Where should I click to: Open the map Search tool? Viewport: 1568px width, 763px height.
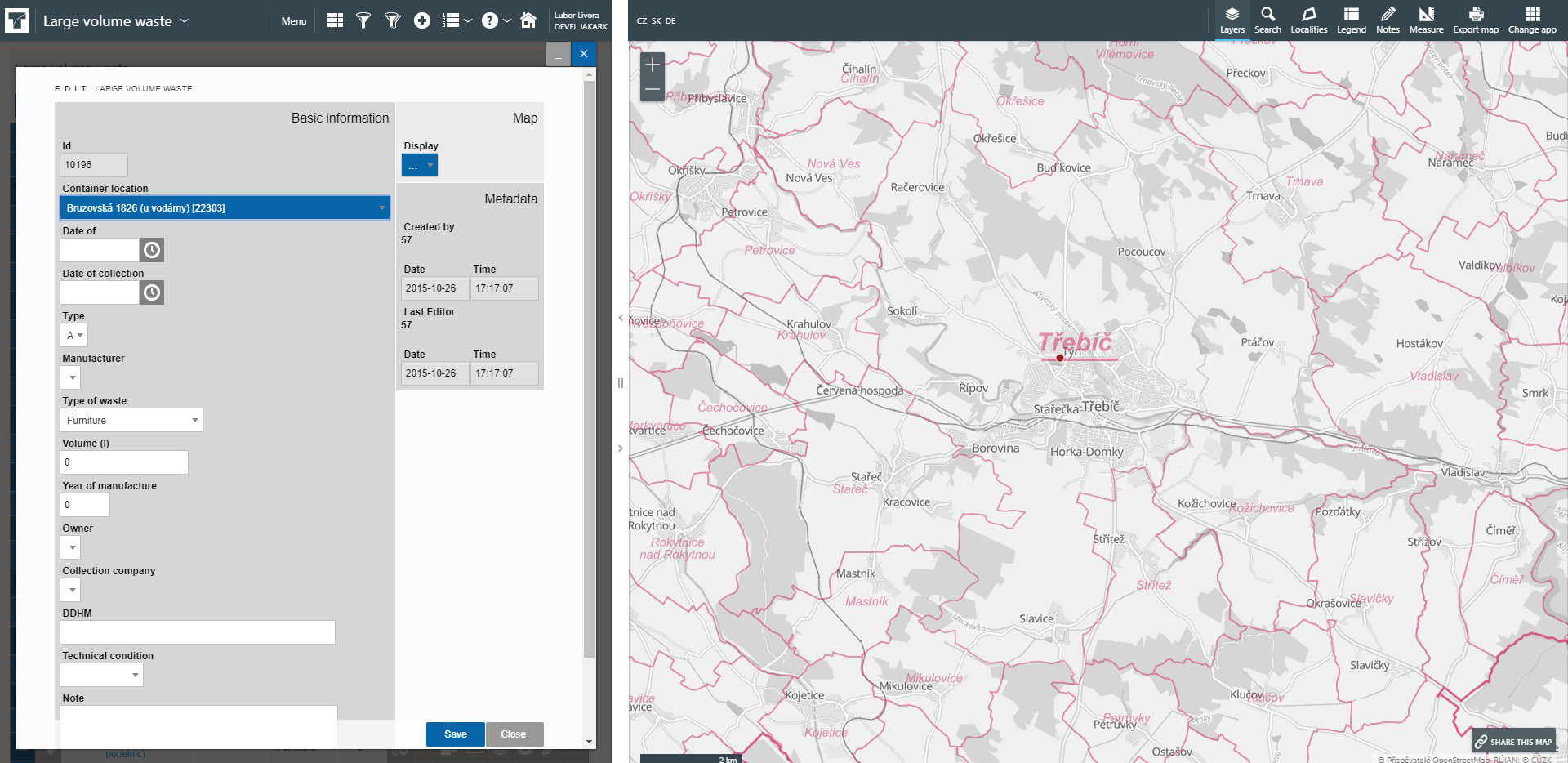[x=1267, y=20]
